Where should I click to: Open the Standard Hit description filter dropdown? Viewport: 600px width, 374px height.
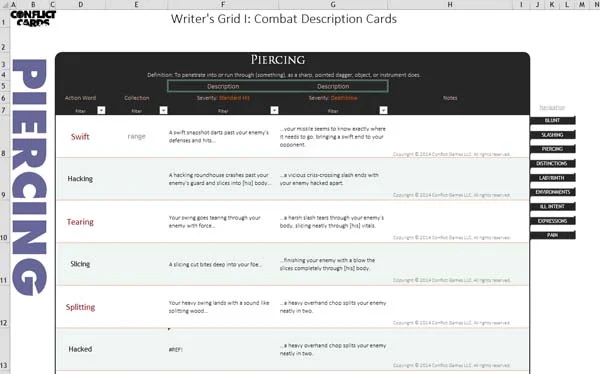(274, 110)
